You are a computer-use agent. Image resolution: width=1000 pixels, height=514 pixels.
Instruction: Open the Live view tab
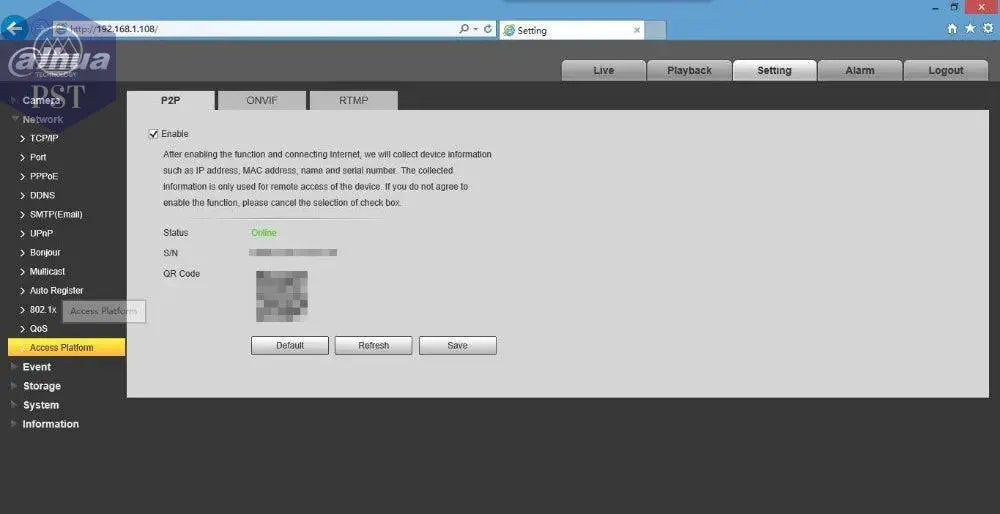[x=603, y=71]
